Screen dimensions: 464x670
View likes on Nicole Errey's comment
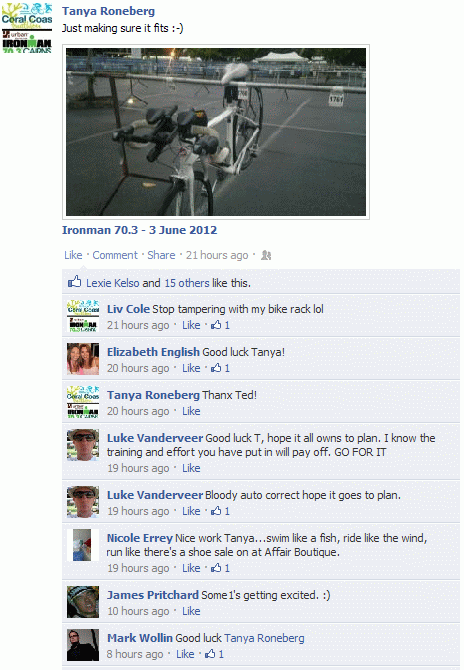(220, 568)
